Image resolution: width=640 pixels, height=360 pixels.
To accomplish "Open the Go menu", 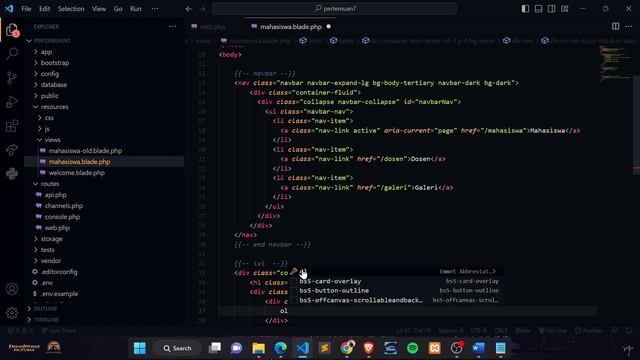I will (x=118, y=9).
